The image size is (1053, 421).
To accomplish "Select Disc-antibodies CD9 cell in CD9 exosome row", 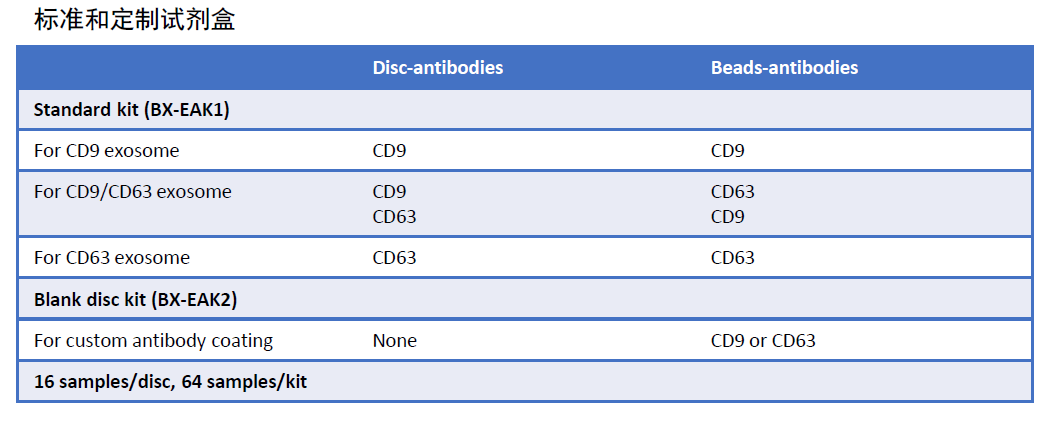I will click(390, 151).
